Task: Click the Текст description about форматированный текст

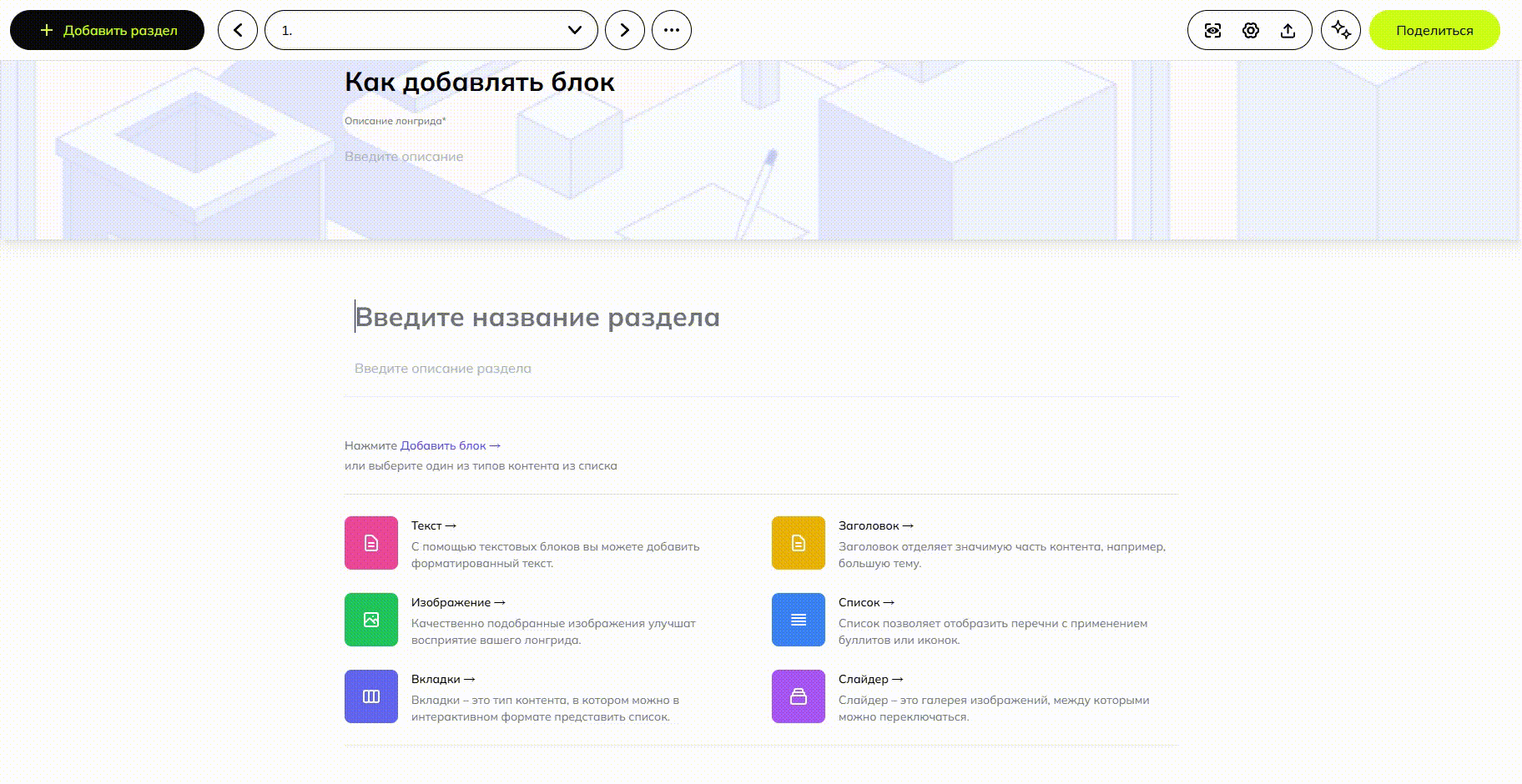Action: click(x=556, y=555)
